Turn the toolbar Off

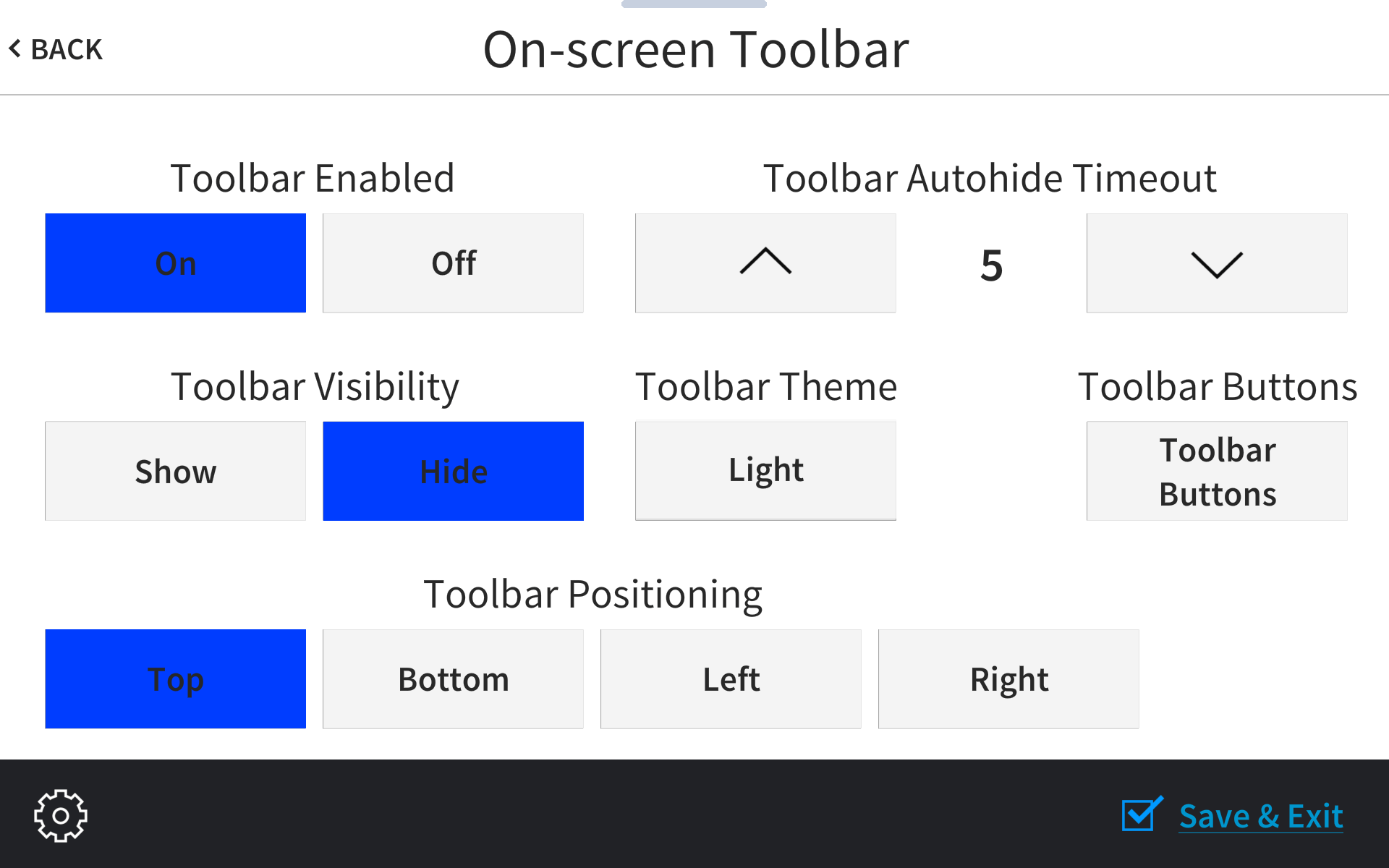[x=453, y=263]
